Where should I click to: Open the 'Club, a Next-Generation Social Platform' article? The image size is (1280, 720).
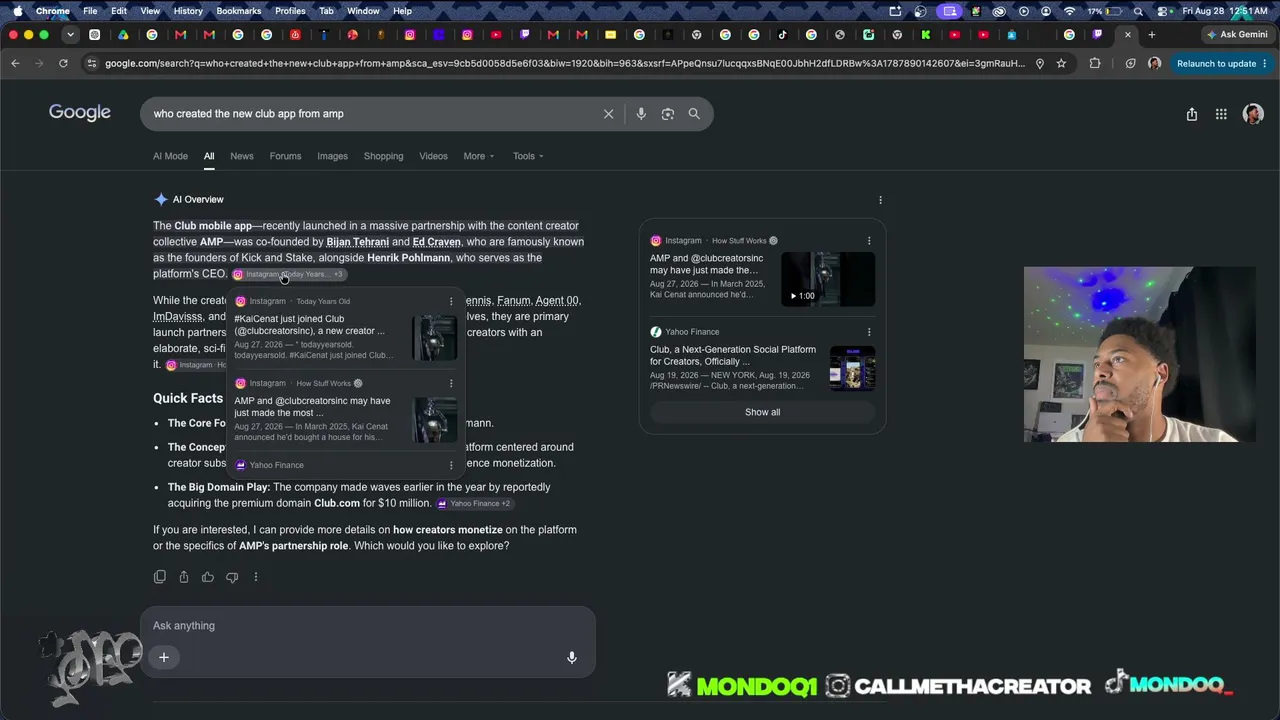click(x=733, y=356)
